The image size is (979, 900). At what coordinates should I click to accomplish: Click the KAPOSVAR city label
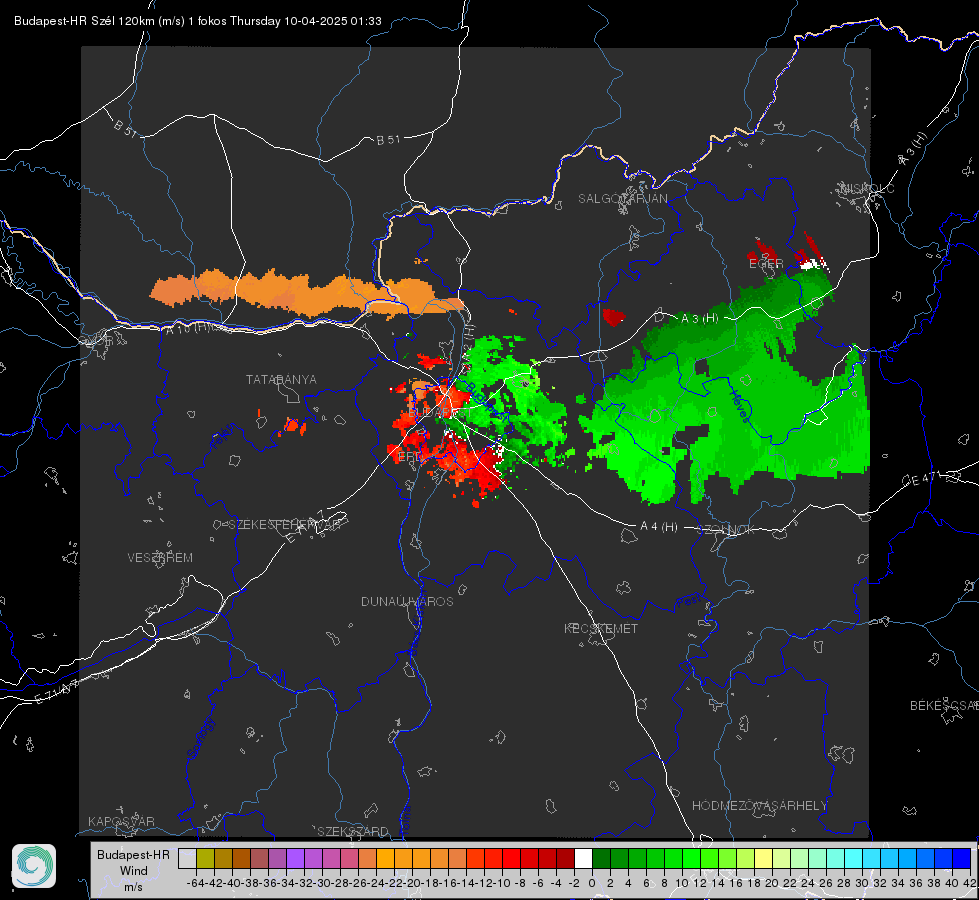pos(121,821)
